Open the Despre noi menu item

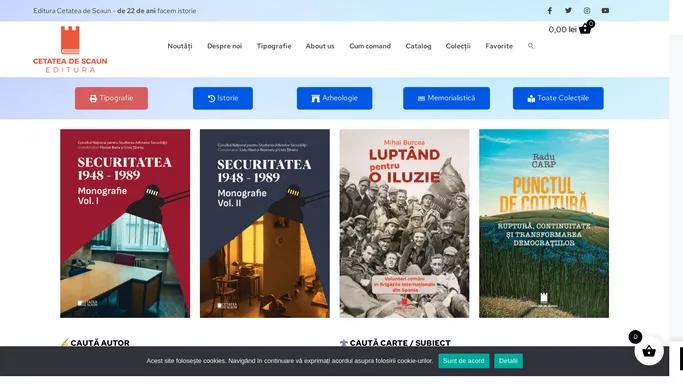click(224, 46)
